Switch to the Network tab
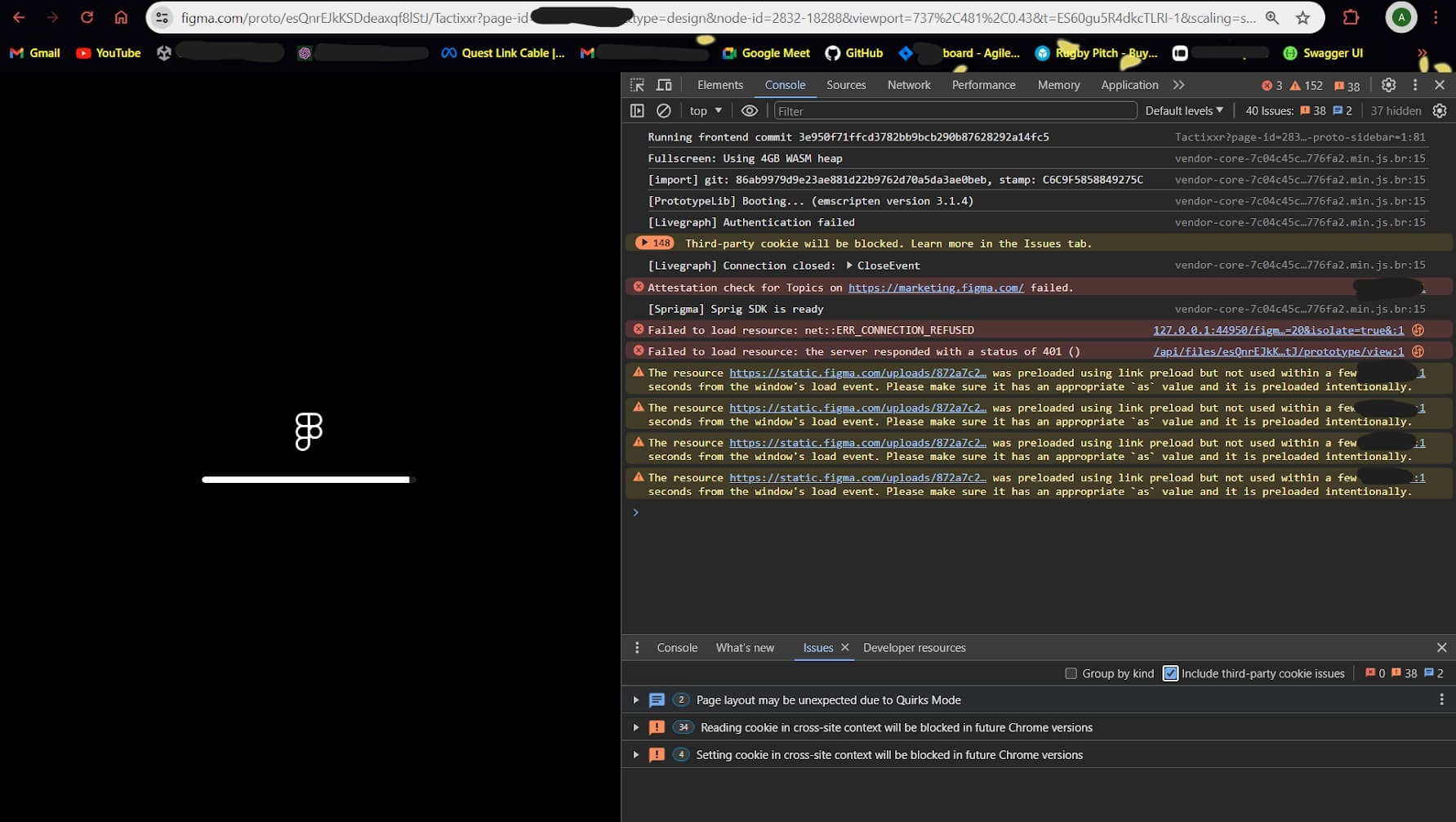Image resolution: width=1456 pixels, height=822 pixels. click(909, 85)
